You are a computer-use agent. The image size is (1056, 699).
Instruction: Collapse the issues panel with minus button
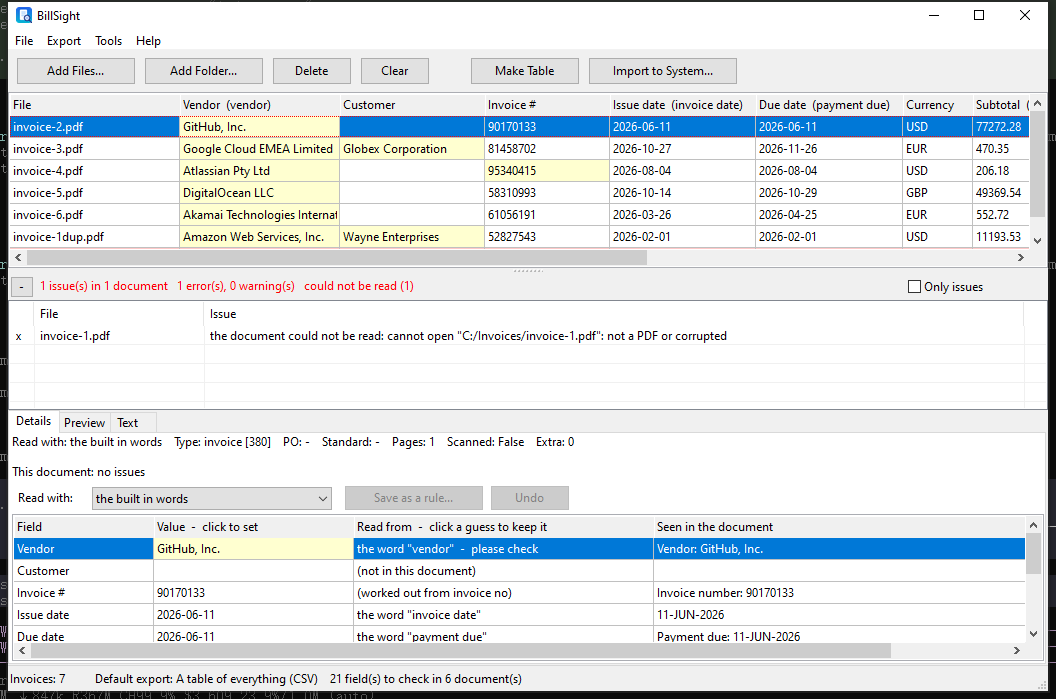[x=22, y=287]
